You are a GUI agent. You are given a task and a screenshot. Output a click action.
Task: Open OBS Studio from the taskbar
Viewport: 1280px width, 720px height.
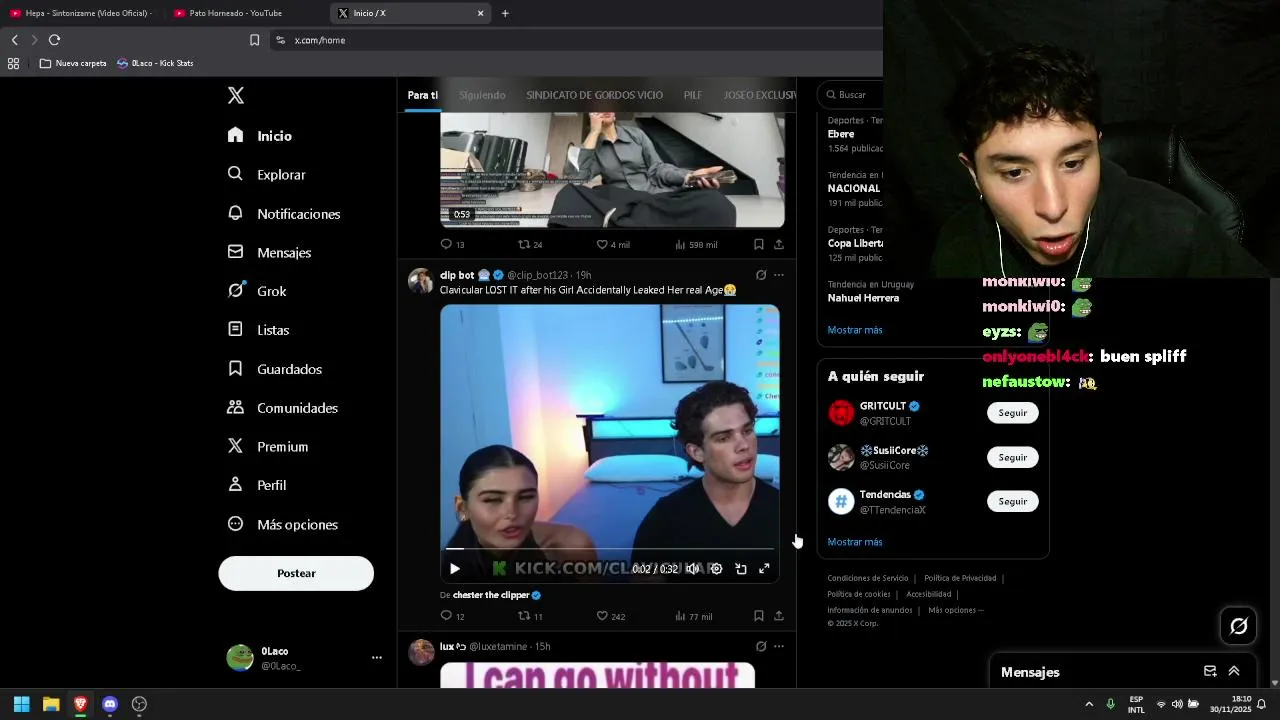click(139, 704)
